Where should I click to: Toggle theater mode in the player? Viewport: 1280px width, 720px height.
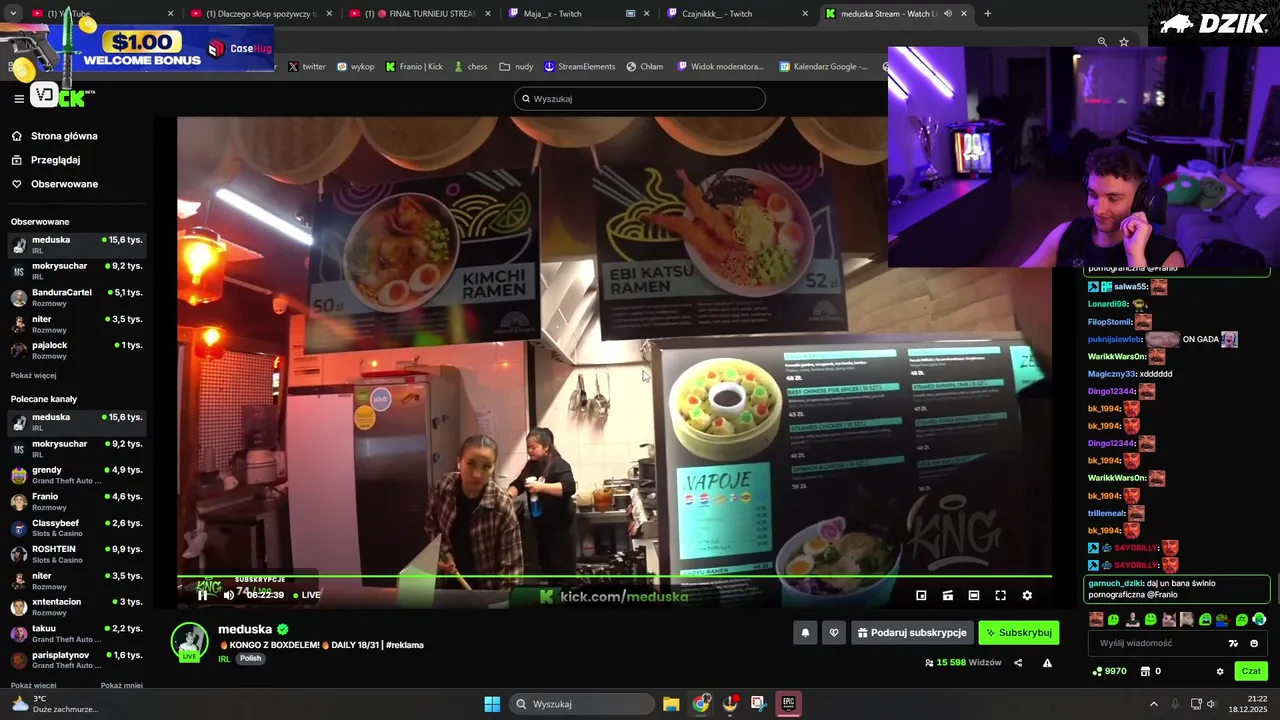974,595
